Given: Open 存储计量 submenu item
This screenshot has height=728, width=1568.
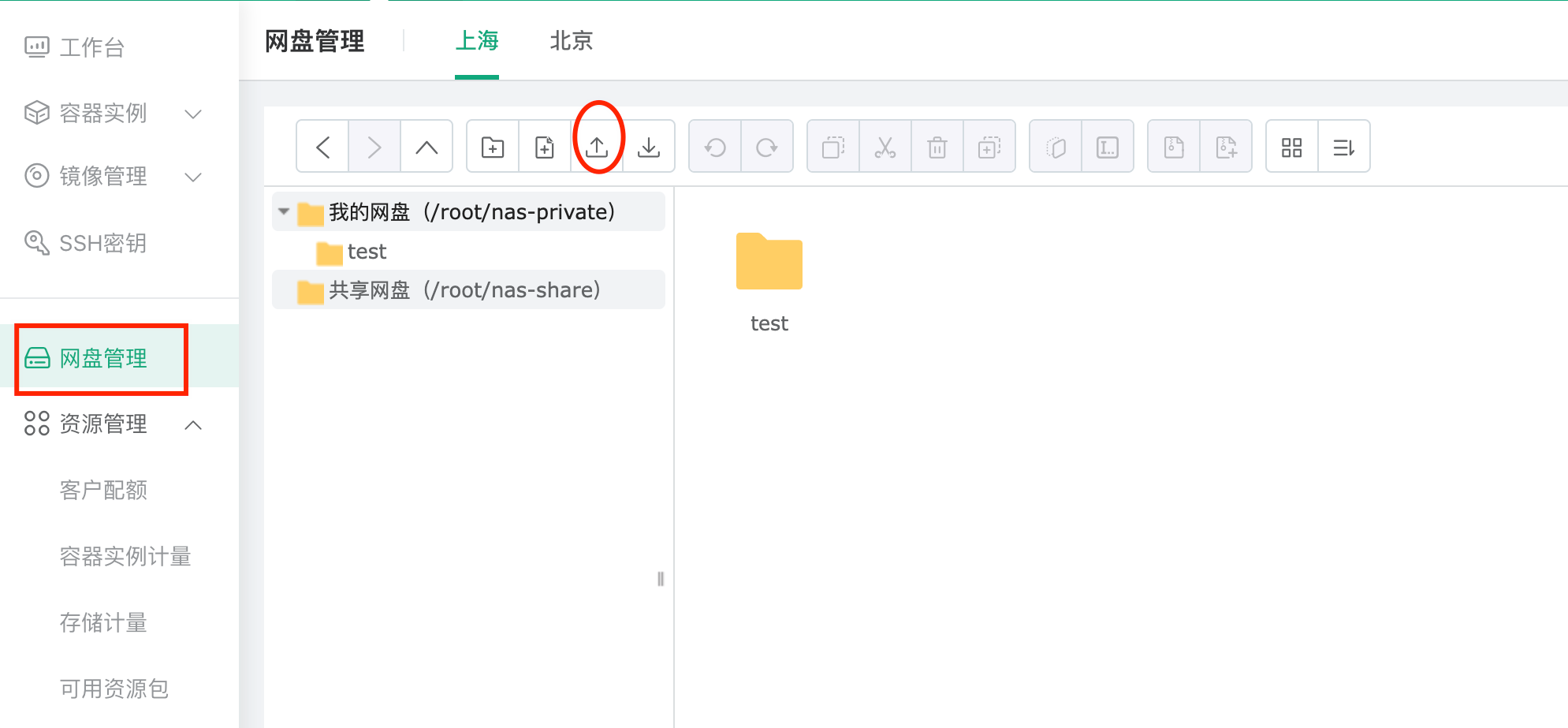Looking at the screenshot, I should click(103, 623).
